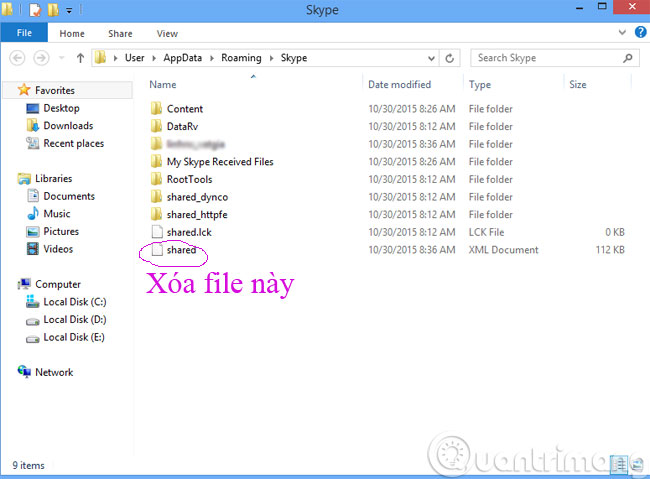Sort by Size column header

pos(577,85)
